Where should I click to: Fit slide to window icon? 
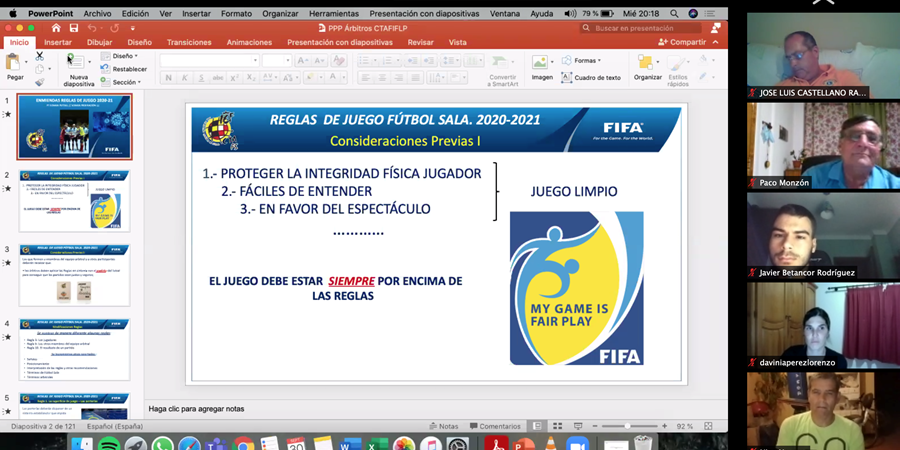pos(709,426)
